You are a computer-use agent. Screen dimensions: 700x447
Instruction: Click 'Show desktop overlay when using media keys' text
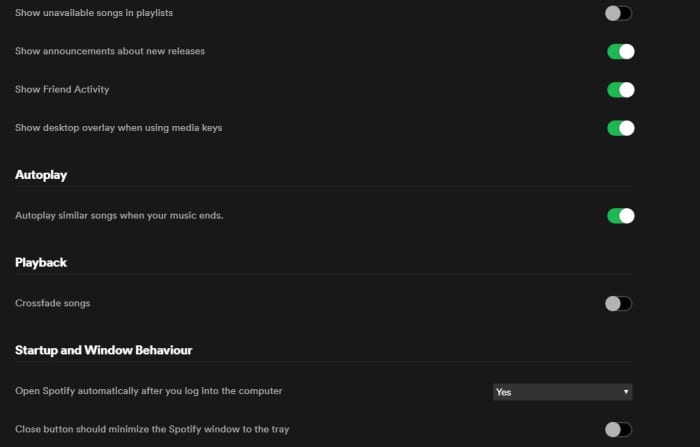118,127
